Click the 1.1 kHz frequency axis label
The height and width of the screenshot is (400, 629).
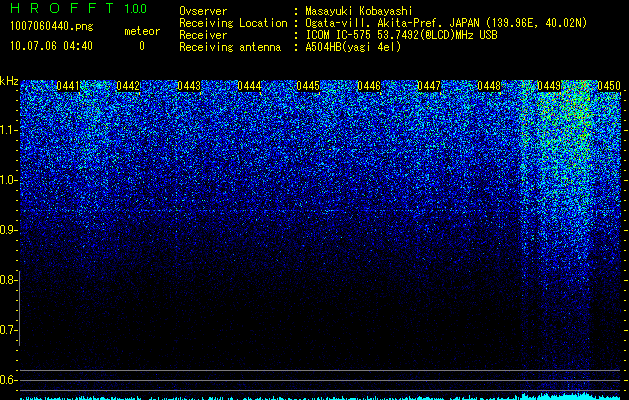coord(8,130)
